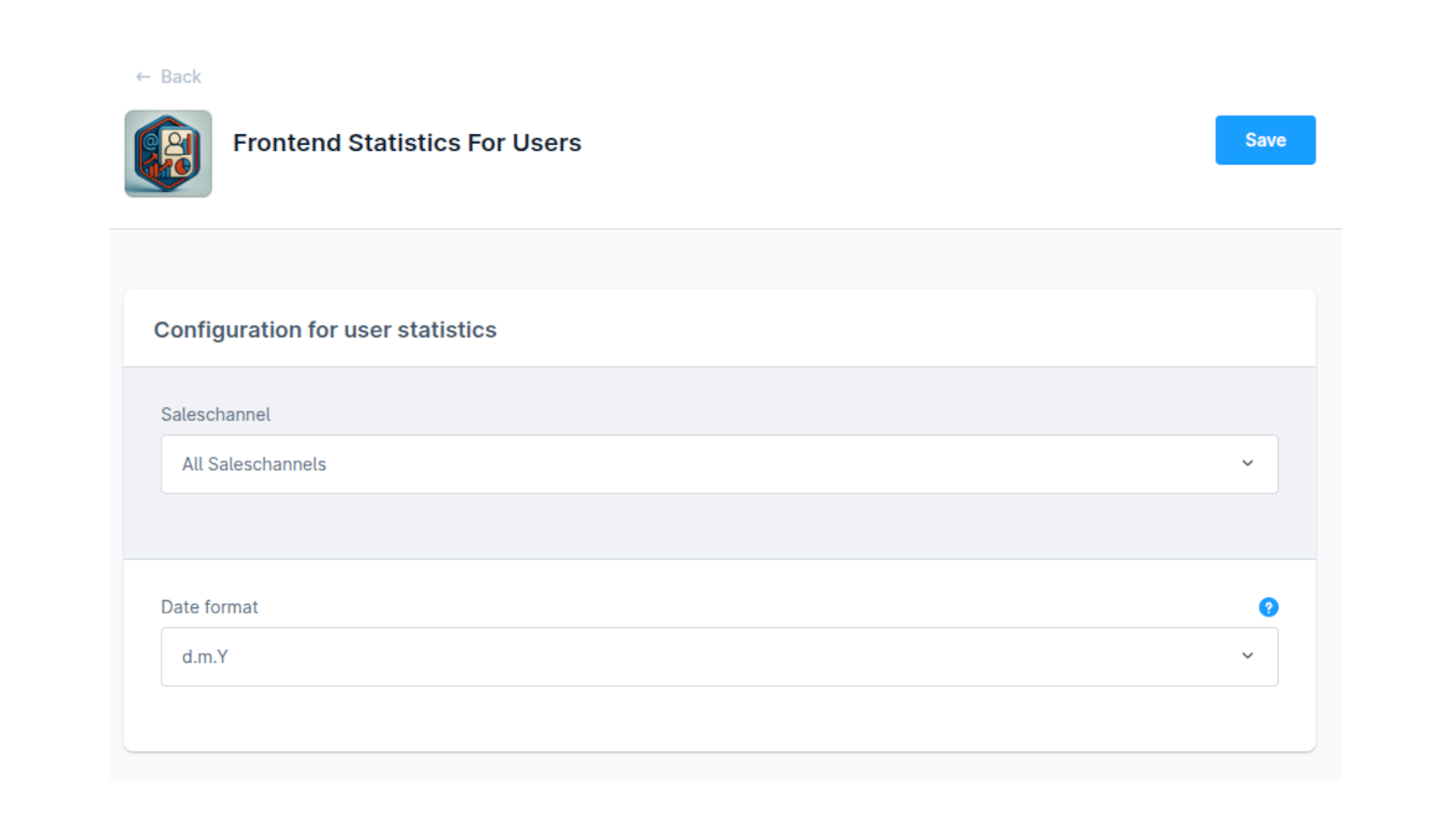Show the Date format help tooltip icon

tap(1269, 607)
